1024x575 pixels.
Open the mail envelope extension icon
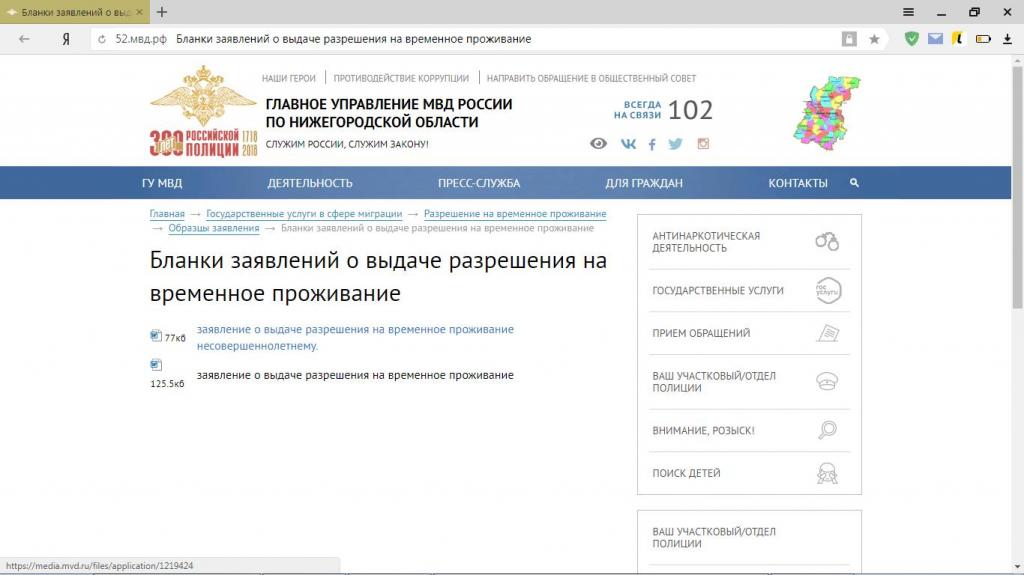tap(935, 39)
